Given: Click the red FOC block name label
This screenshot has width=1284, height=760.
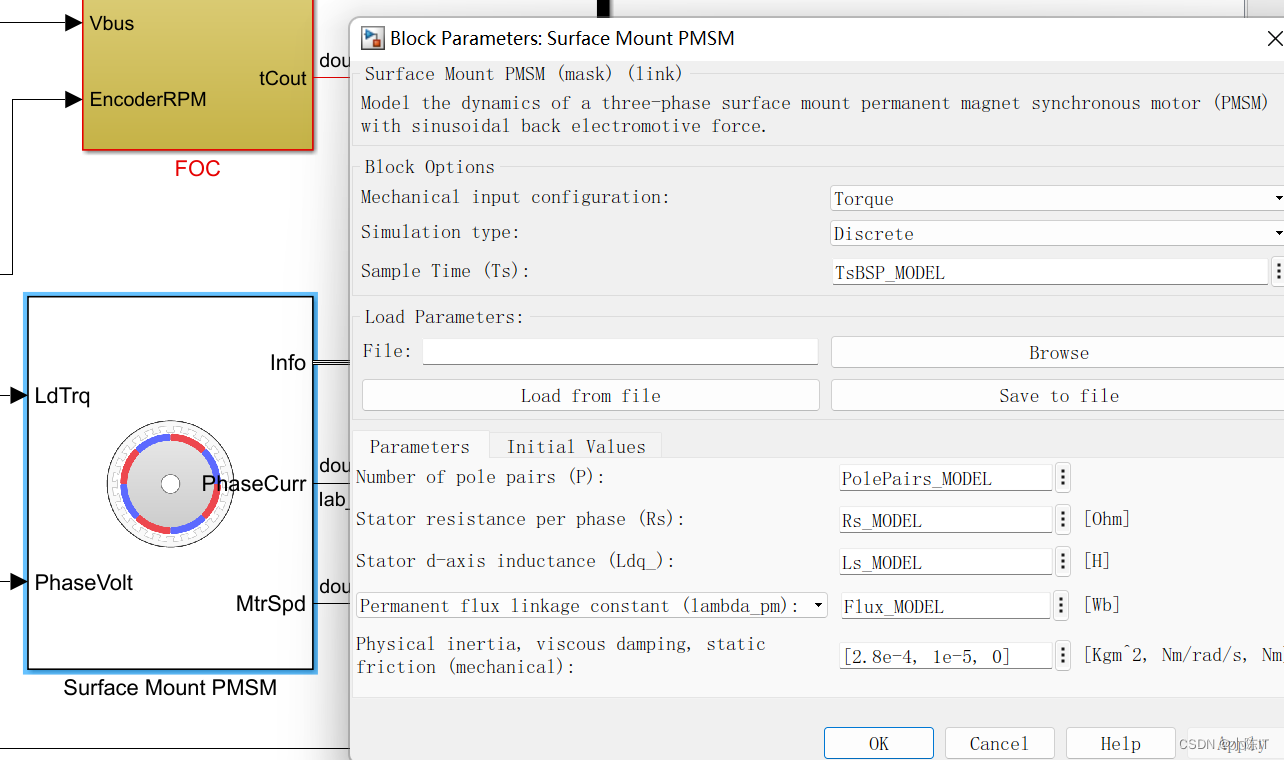Looking at the screenshot, I should (197, 168).
